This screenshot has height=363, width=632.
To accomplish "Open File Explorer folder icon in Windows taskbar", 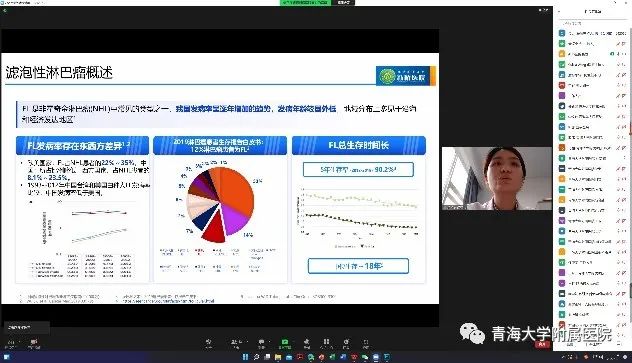I will coord(278,357).
